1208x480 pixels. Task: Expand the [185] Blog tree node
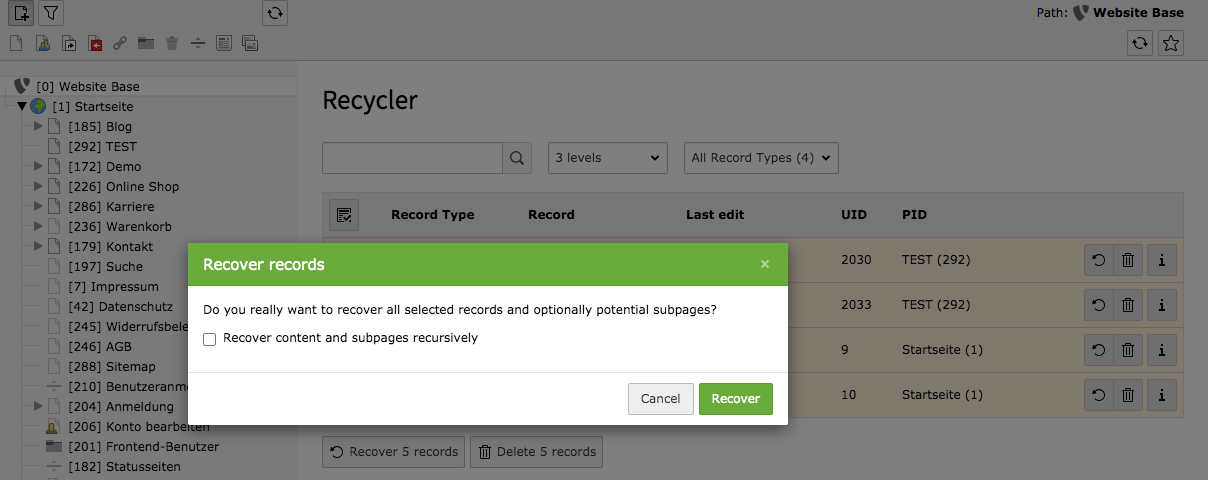[38, 127]
